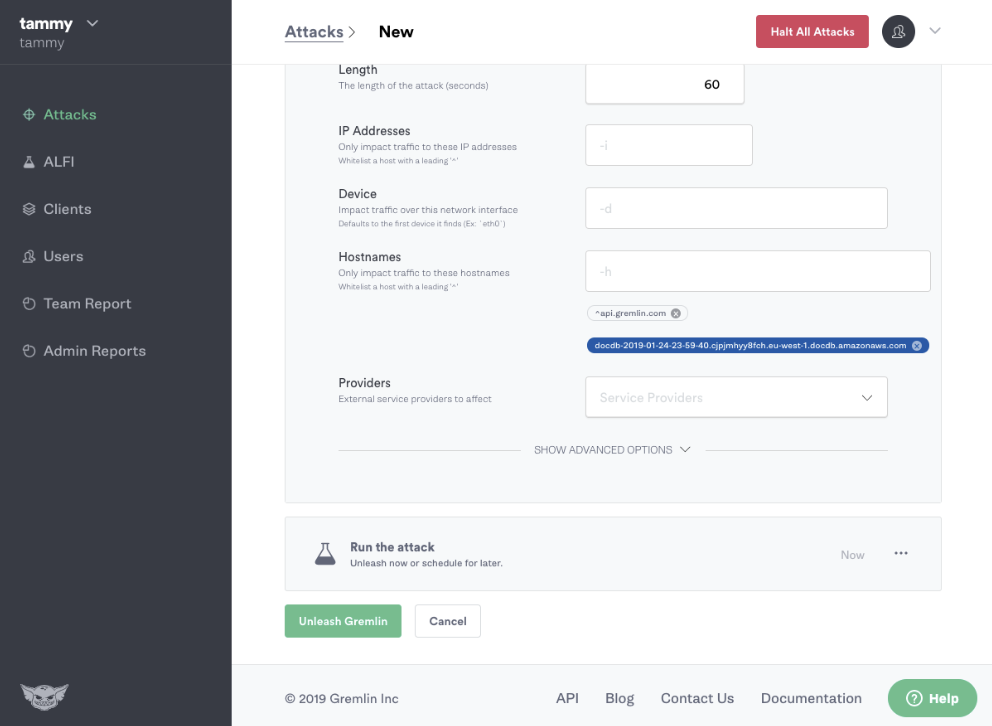Open the user avatar profile icon

pos(898,32)
